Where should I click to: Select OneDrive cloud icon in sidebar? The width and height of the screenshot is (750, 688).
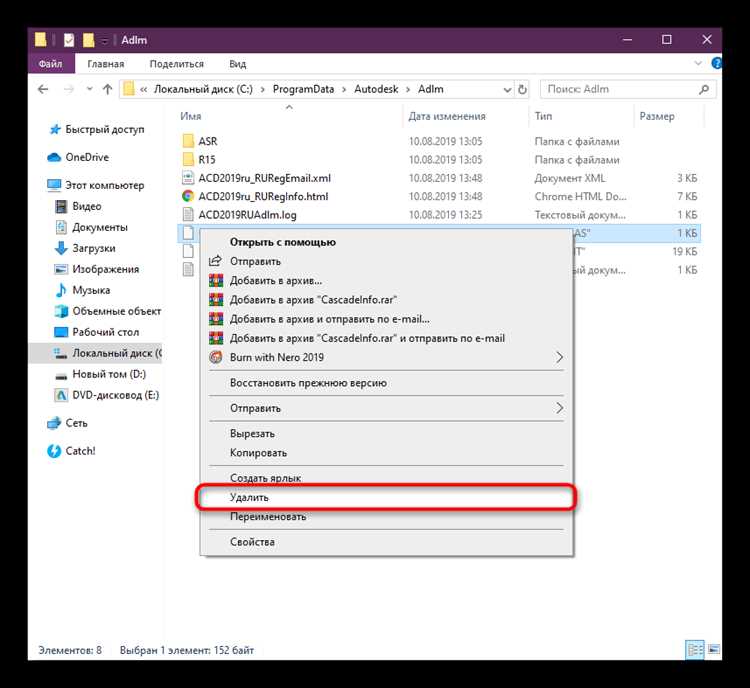(x=54, y=157)
